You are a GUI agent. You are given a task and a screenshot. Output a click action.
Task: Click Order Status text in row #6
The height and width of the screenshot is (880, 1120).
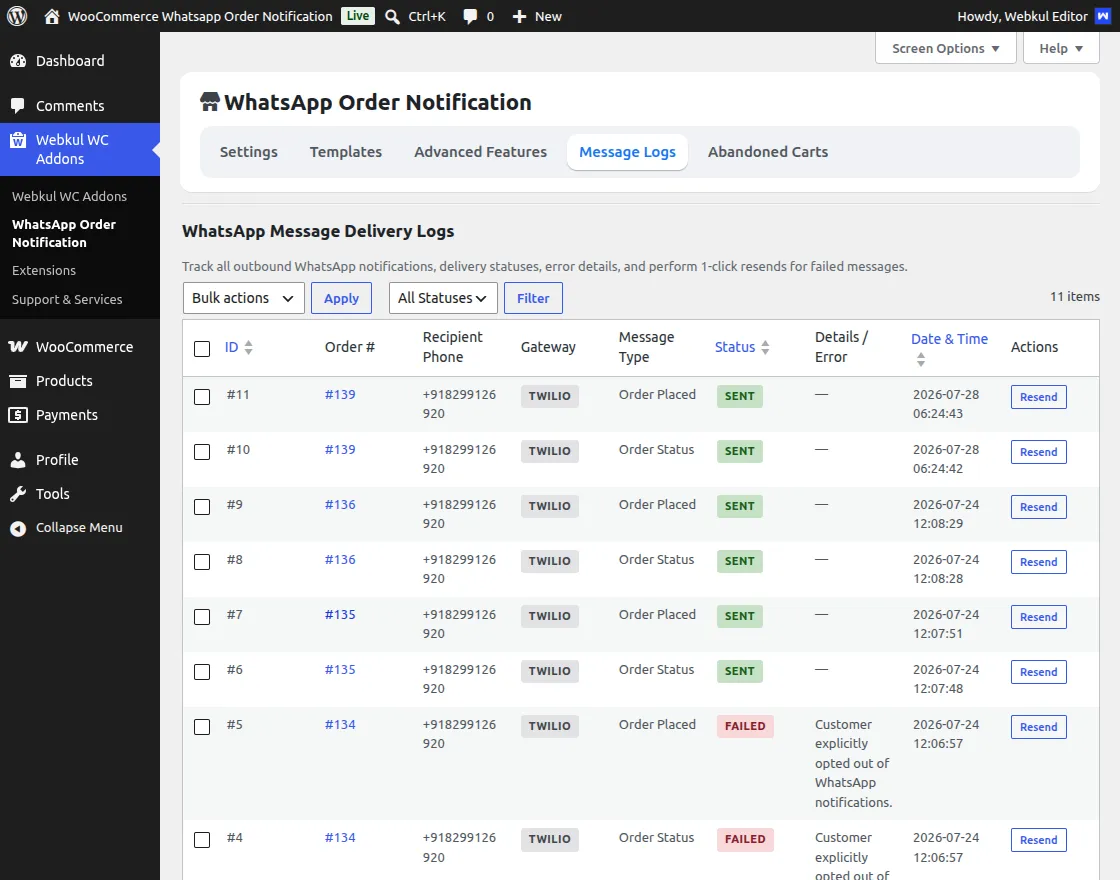click(x=656, y=669)
